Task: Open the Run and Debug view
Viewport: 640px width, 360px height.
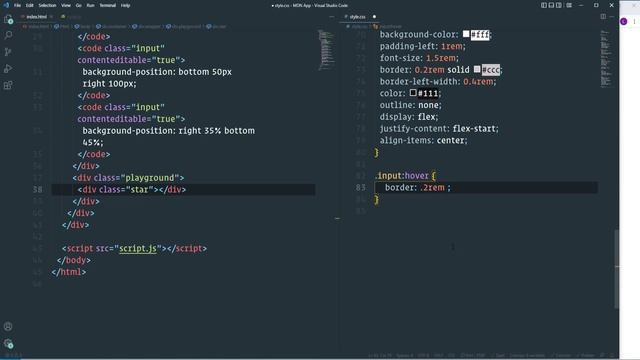Action: tap(8, 69)
